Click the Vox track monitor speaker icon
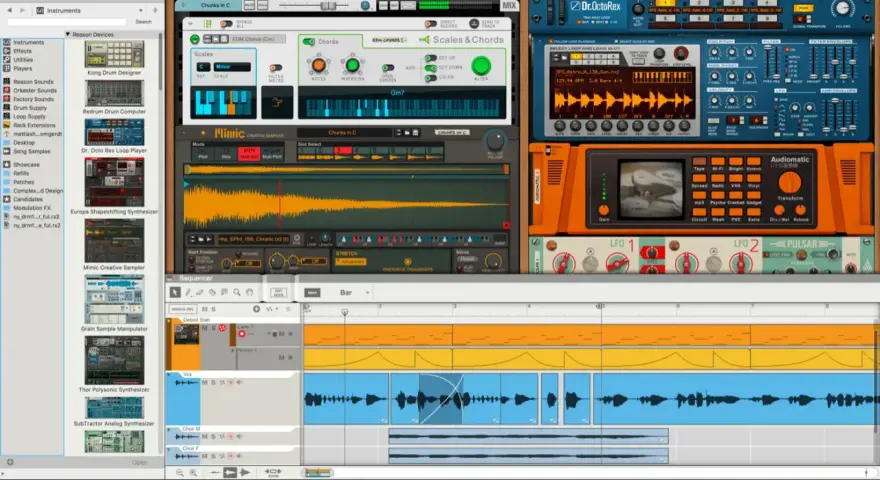Image resolution: width=880 pixels, height=480 pixels. point(240,382)
